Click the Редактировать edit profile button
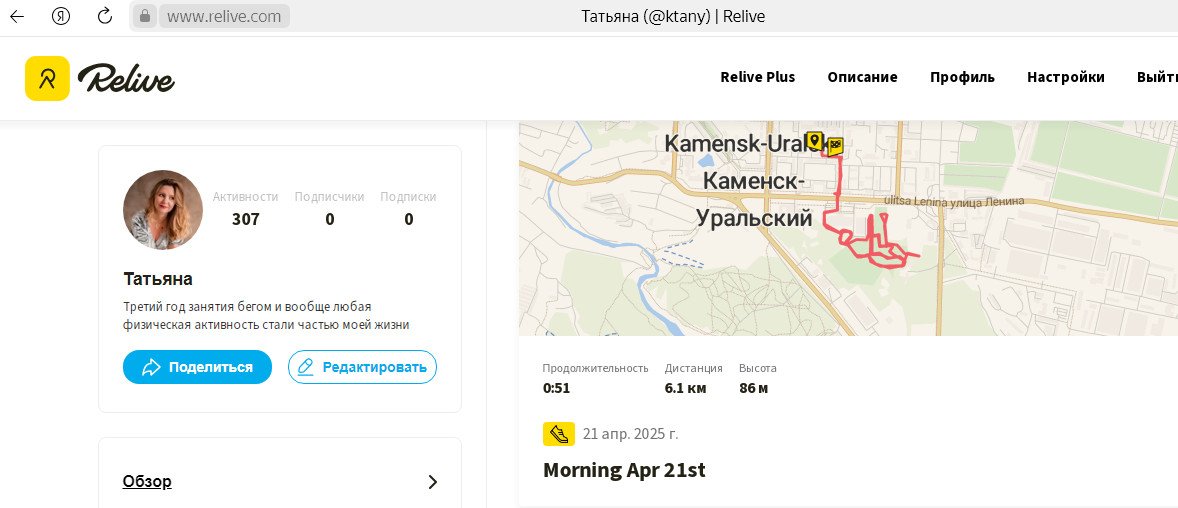This screenshot has width=1178, height=508. (362, 367)
